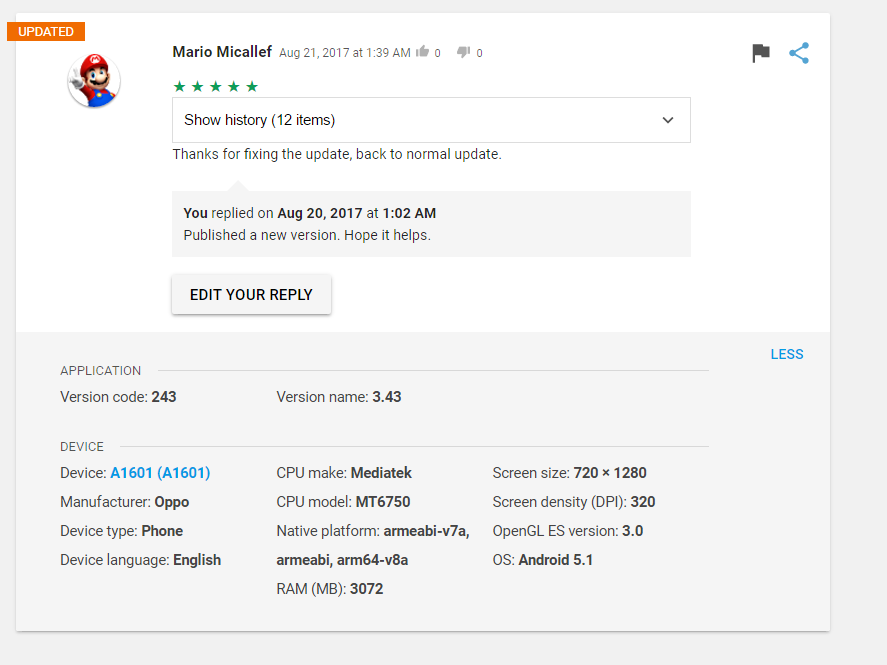
Task: Click the reply text 'Published a new version'
Action: 306,236
